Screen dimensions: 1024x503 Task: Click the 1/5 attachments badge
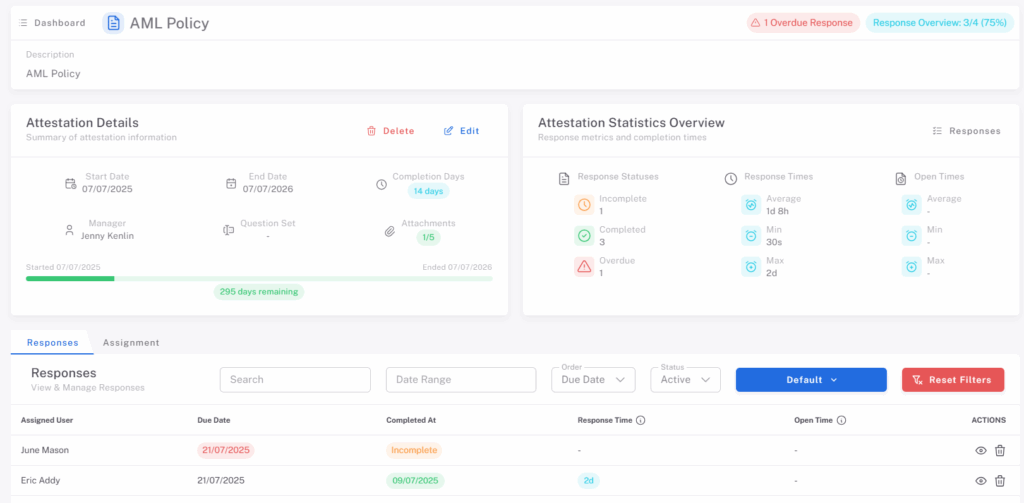428,237
